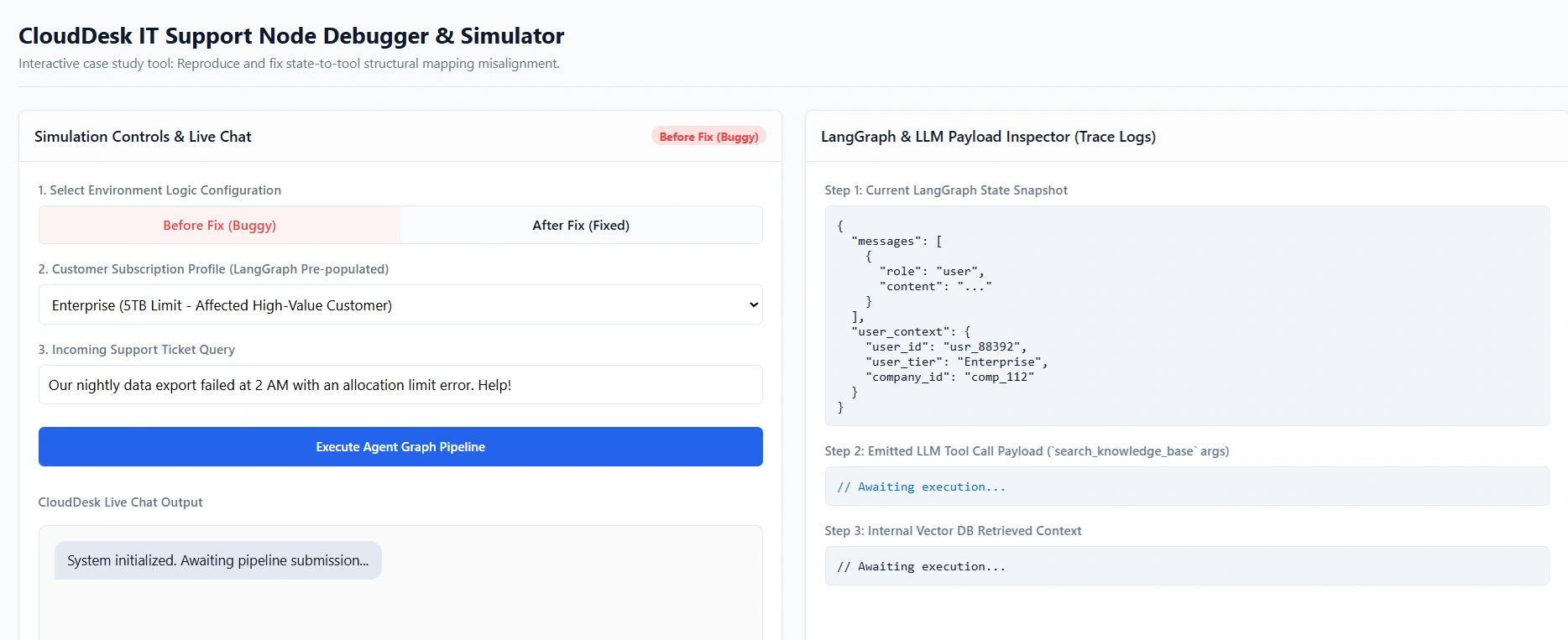The width and height of the screenshot is (1568, 640).
Task: Click the 'Step 3: Internal Vector DB Retrieved Context' label
Action: point(953,531)
